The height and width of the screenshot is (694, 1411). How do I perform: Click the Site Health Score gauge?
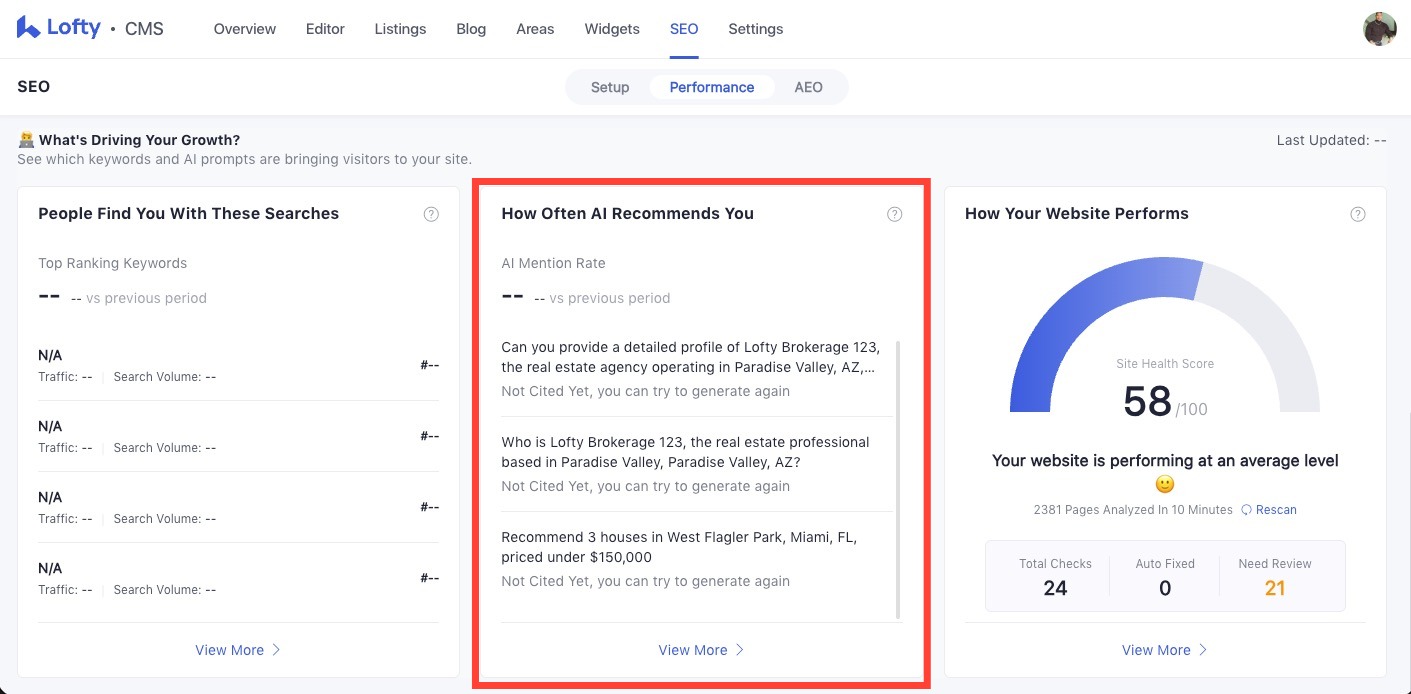click(x=1164, y=340)
